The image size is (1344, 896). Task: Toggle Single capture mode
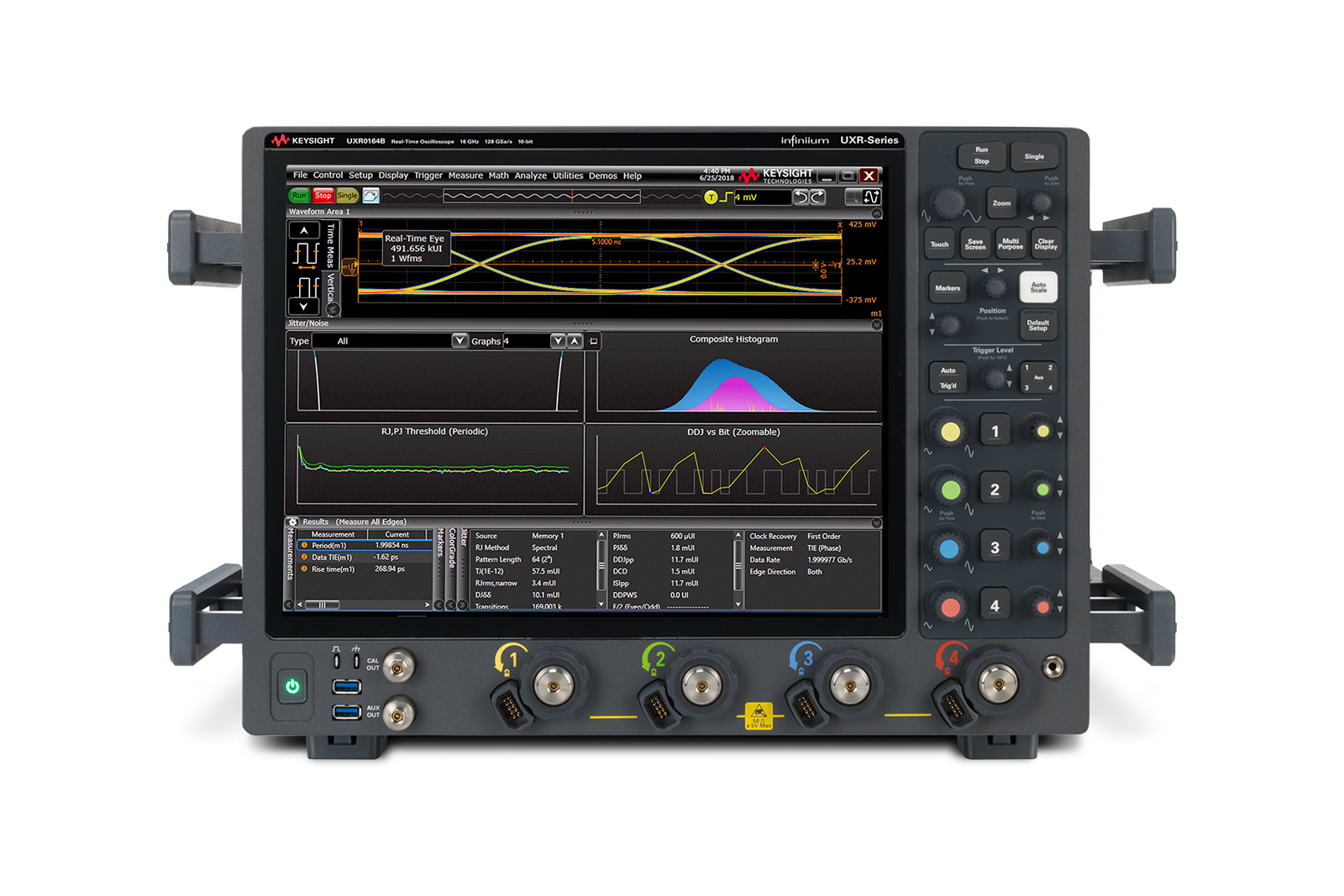345,195
